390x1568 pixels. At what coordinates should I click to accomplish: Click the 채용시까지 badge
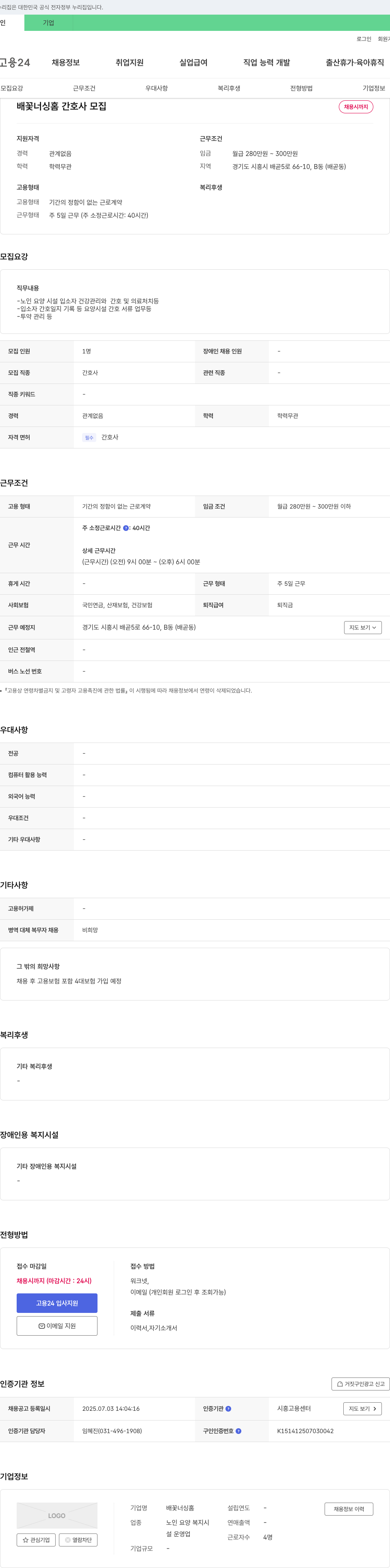tap(356, 106)
